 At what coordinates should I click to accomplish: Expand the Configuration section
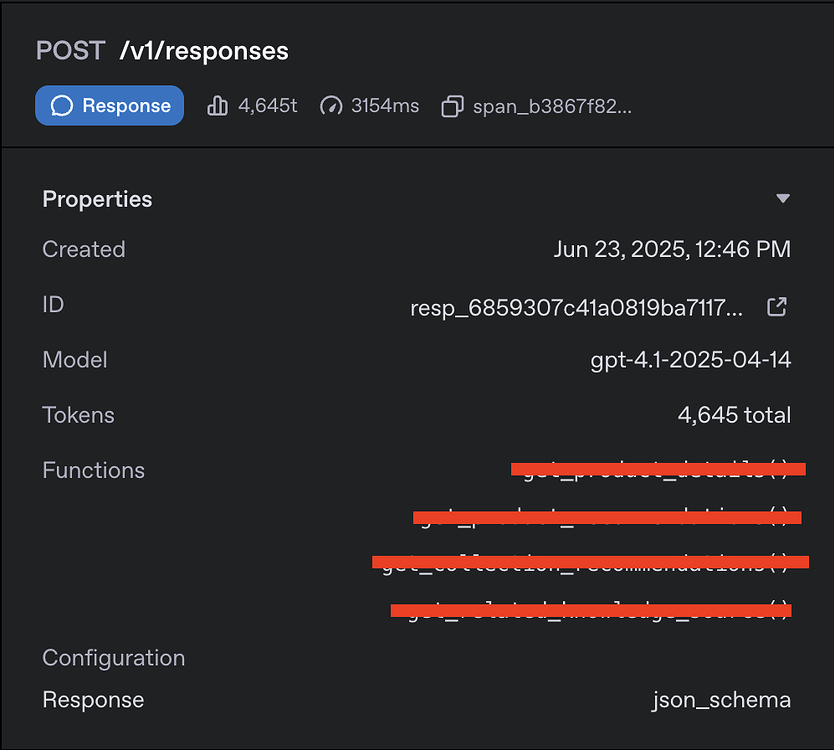(113, 658)
